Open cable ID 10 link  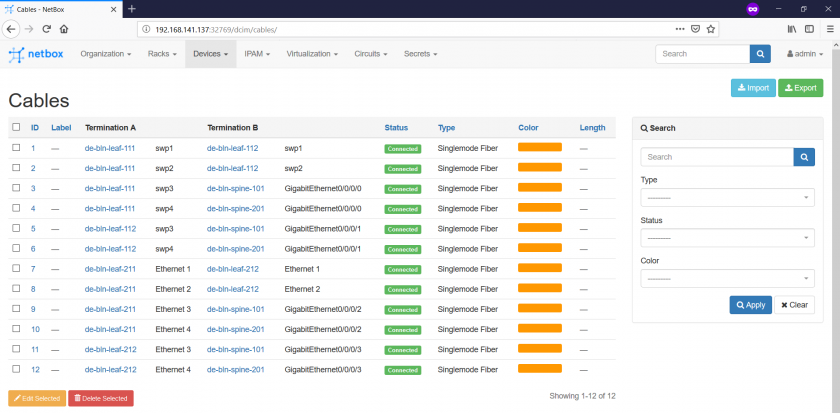[x=35, y=329]
